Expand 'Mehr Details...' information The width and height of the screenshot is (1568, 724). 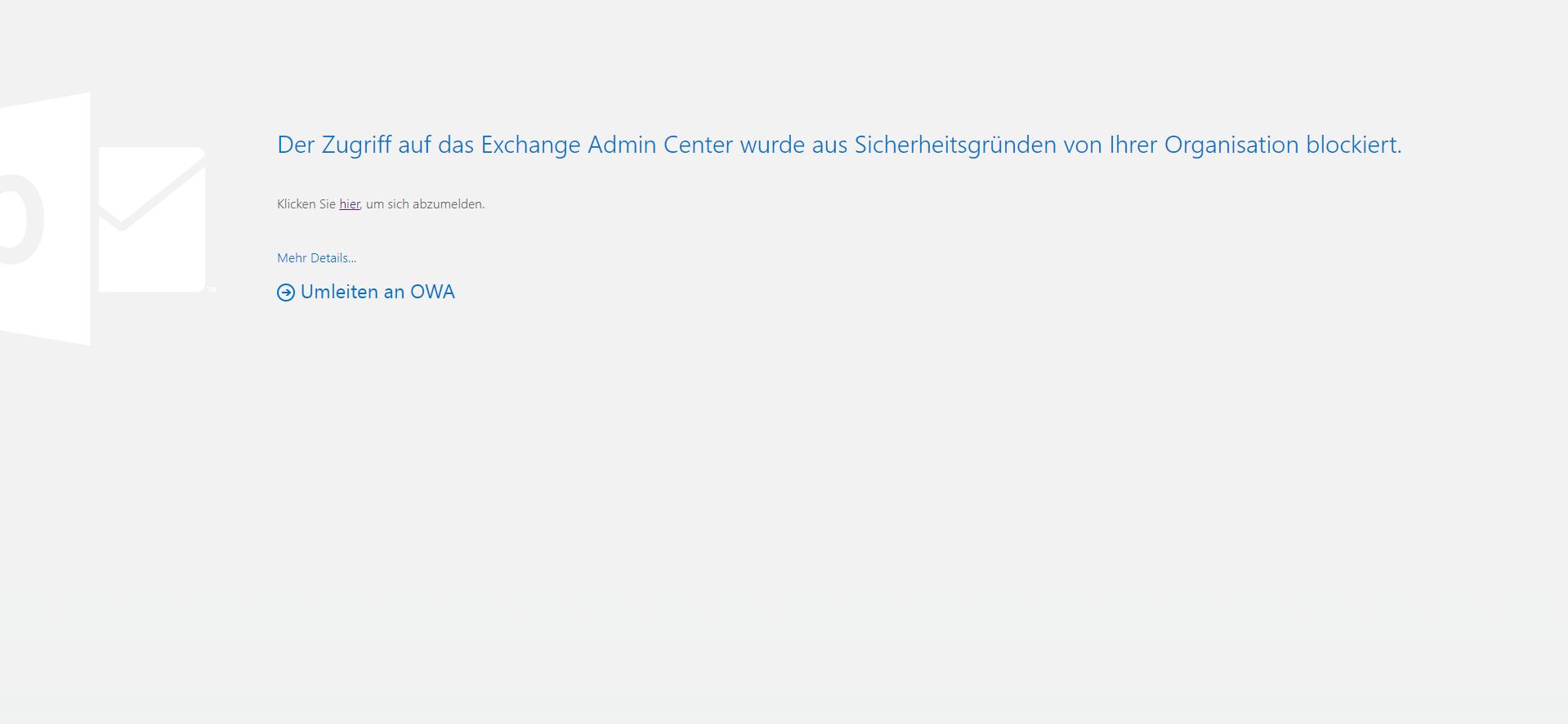(x=316, y=258)
